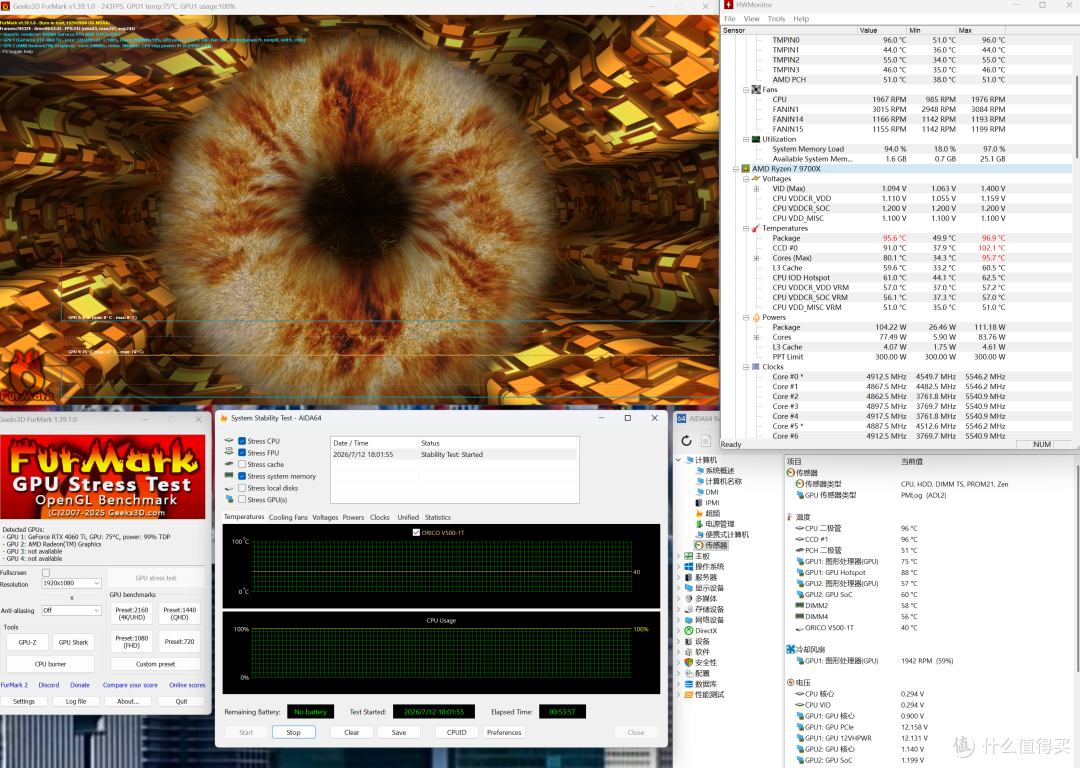The width and height of the screenshot is (1080, 768).
Task: Collapse the HWMonitor Fans node
Action: click(746, 90)
